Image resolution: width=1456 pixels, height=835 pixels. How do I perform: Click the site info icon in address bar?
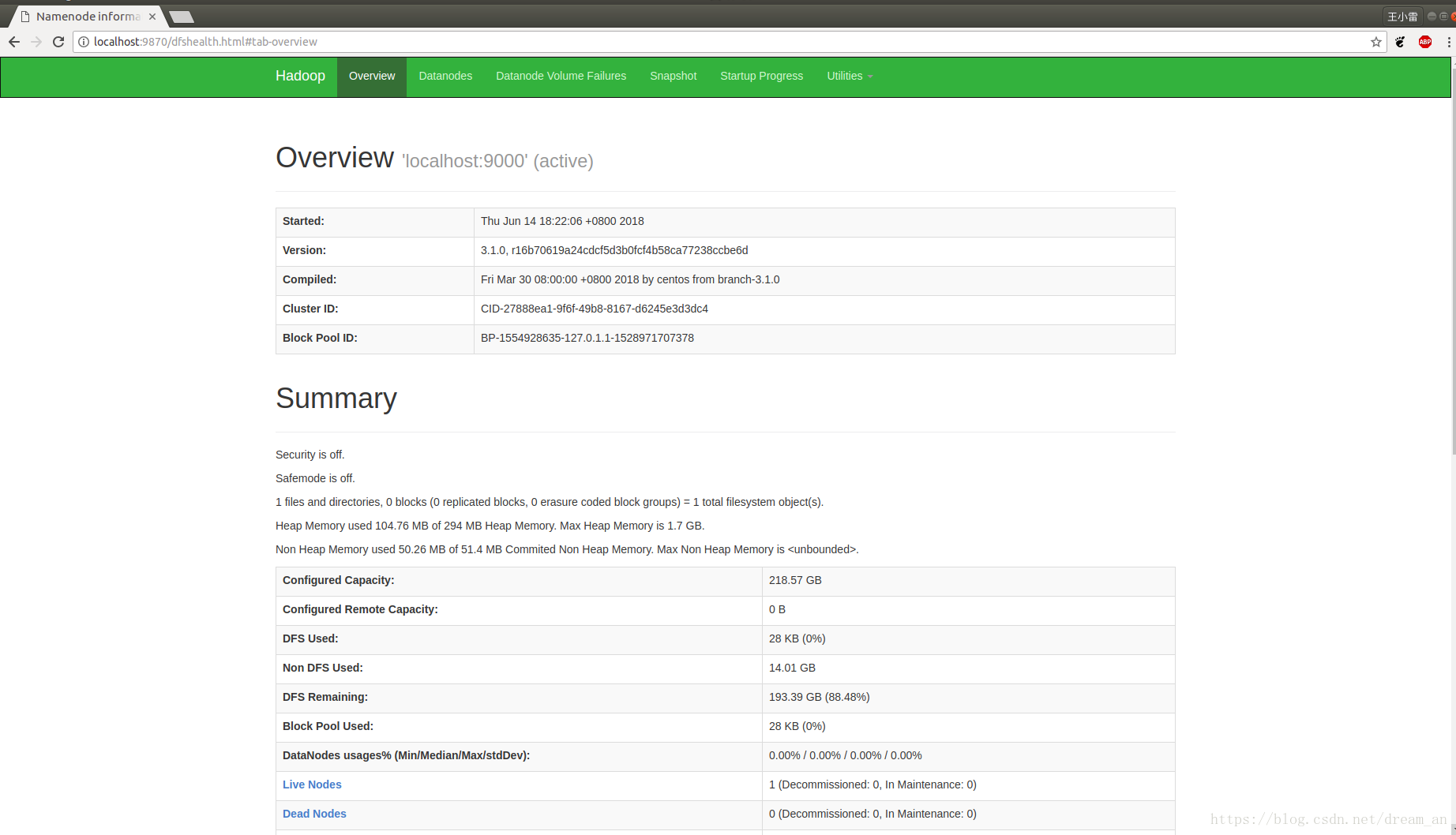tap(84, 42)
